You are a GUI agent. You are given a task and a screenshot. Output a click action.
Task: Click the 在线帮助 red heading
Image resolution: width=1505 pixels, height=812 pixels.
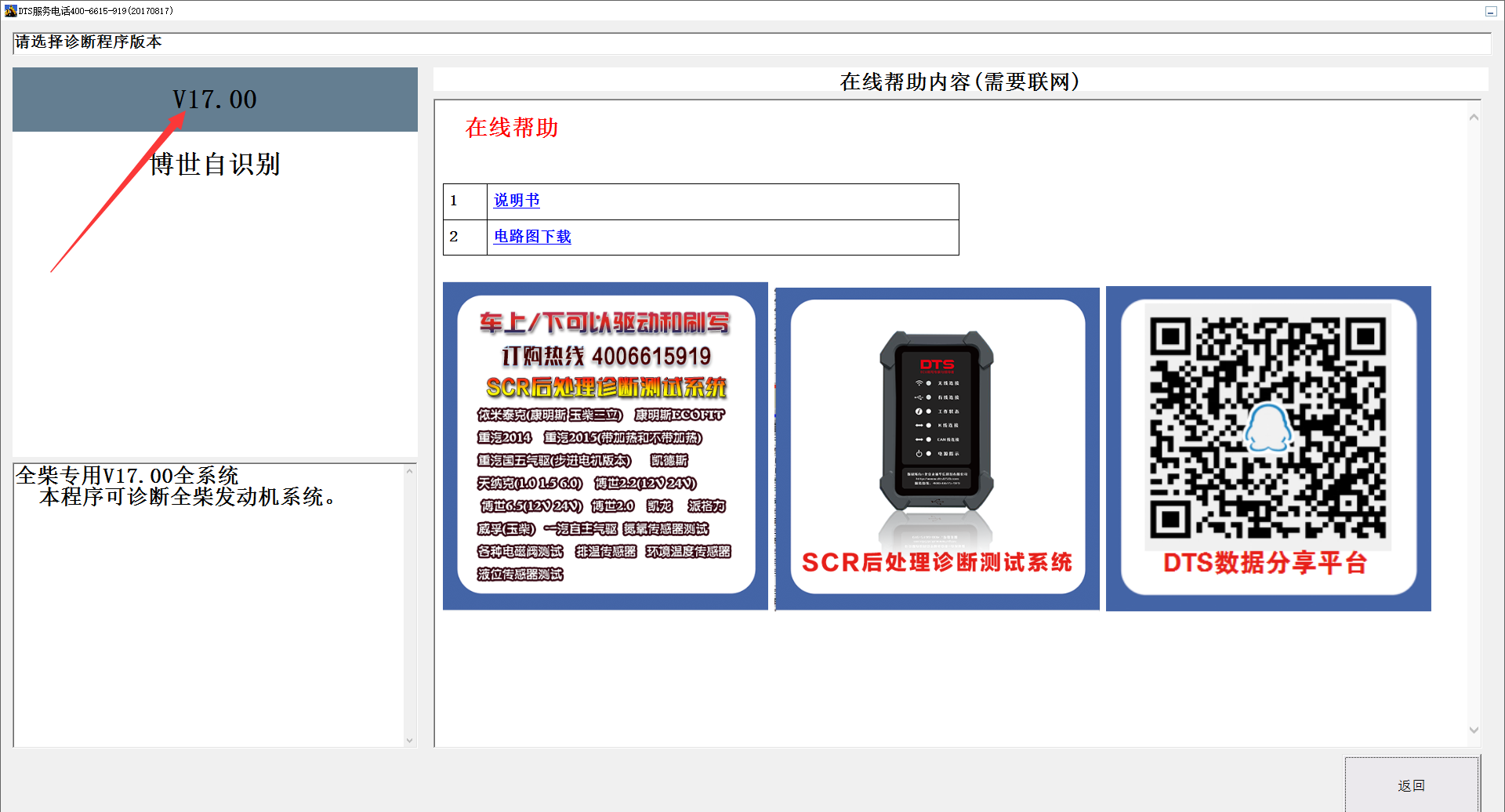click(512, 128)
